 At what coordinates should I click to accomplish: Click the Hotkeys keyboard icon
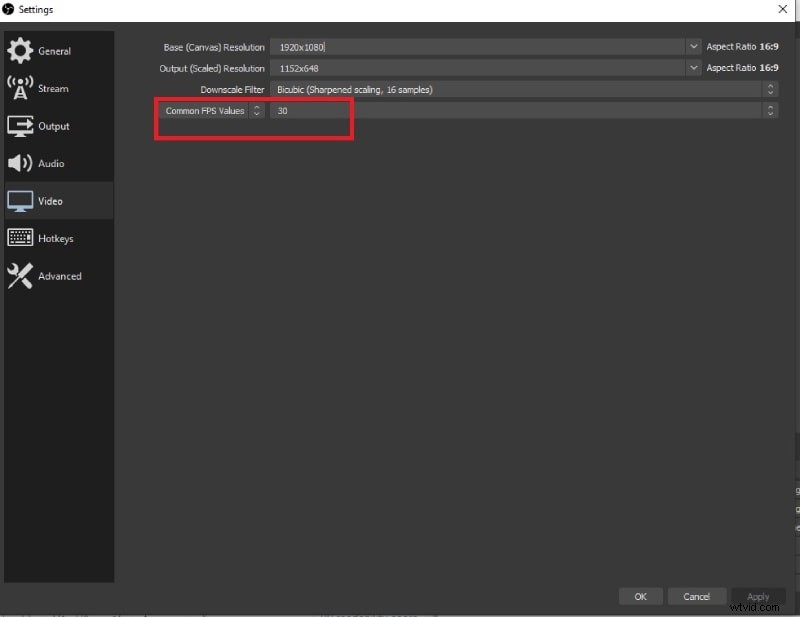[20, 238]
